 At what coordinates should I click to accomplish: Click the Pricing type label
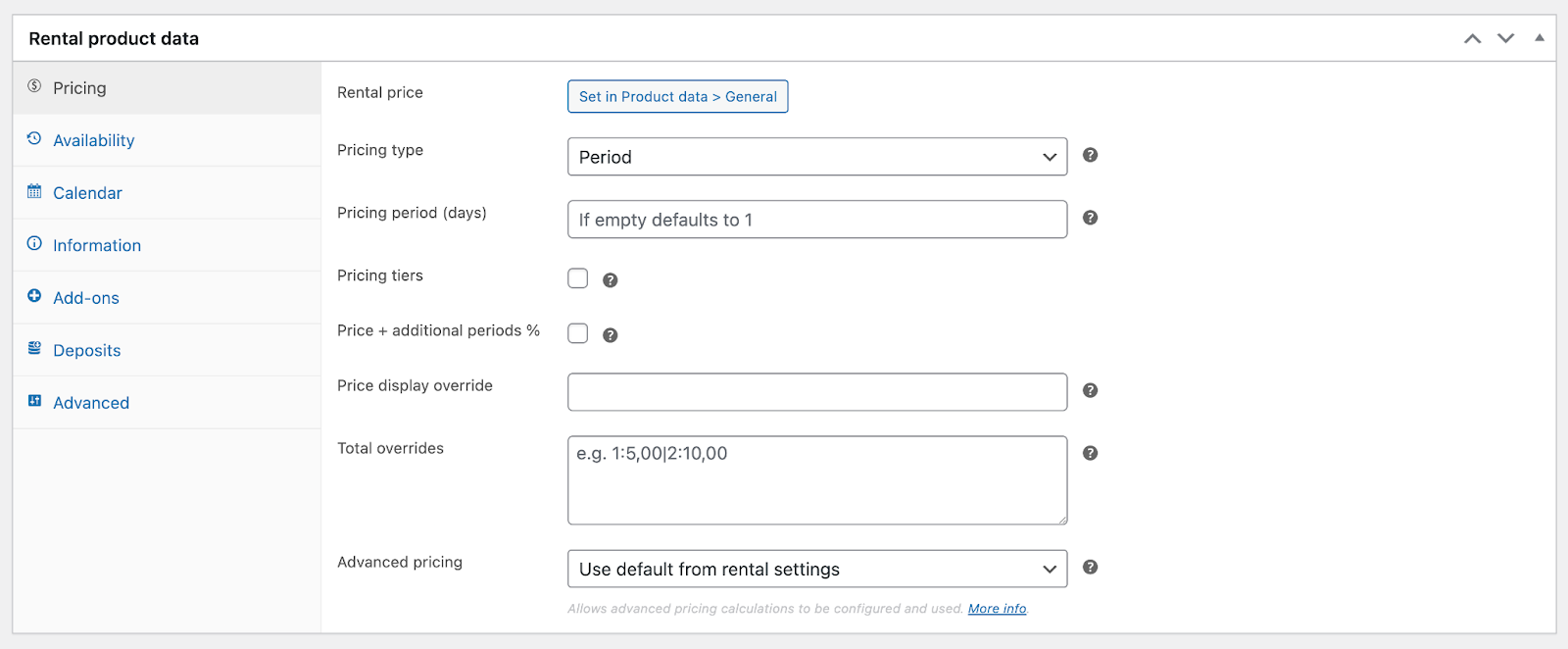click(x=380, y=150)
